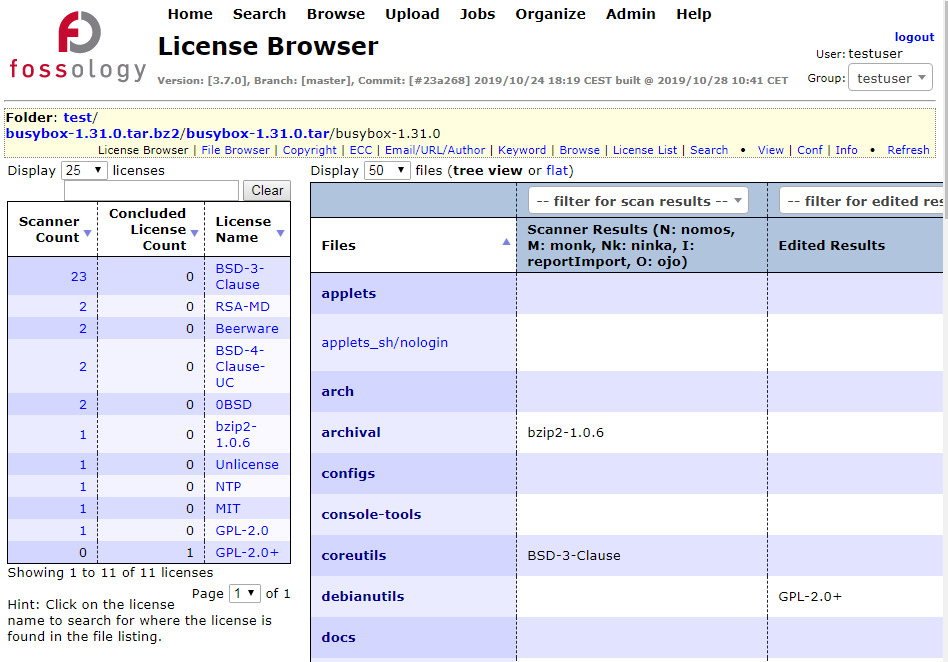Switch files listing to flat view
Image resolution: width=948 pixels, height=662 pixels.
pos(557,170)
